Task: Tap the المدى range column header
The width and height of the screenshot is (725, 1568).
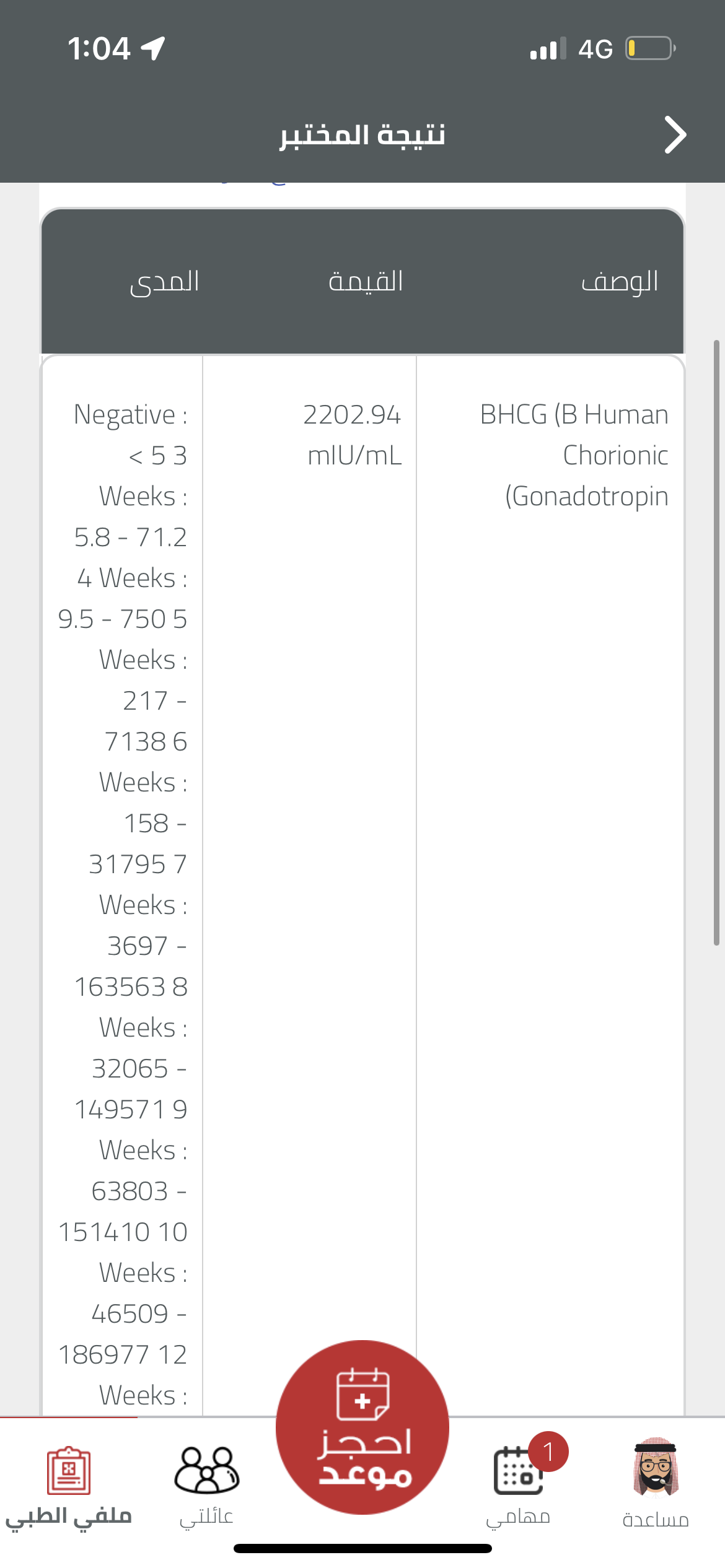Action: [x=165, y=282]
